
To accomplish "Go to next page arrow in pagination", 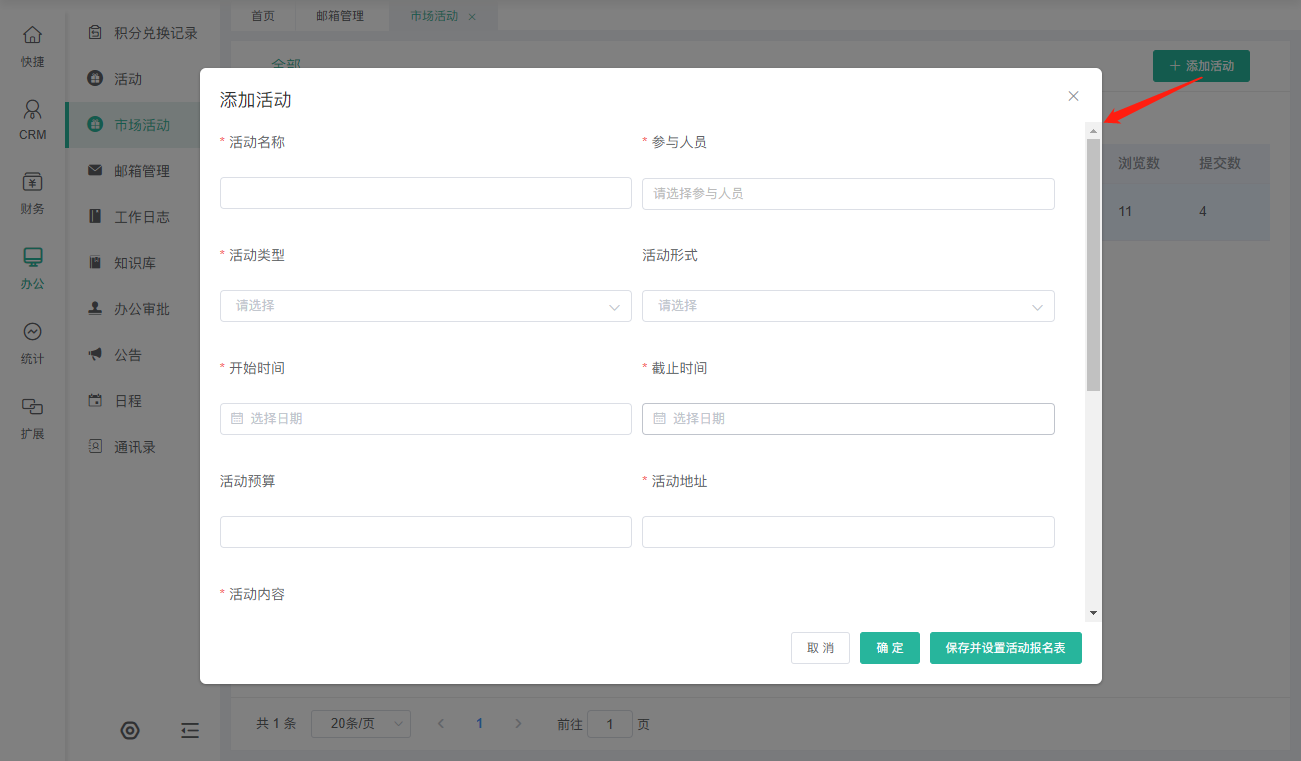I will [x=518, y=724].
